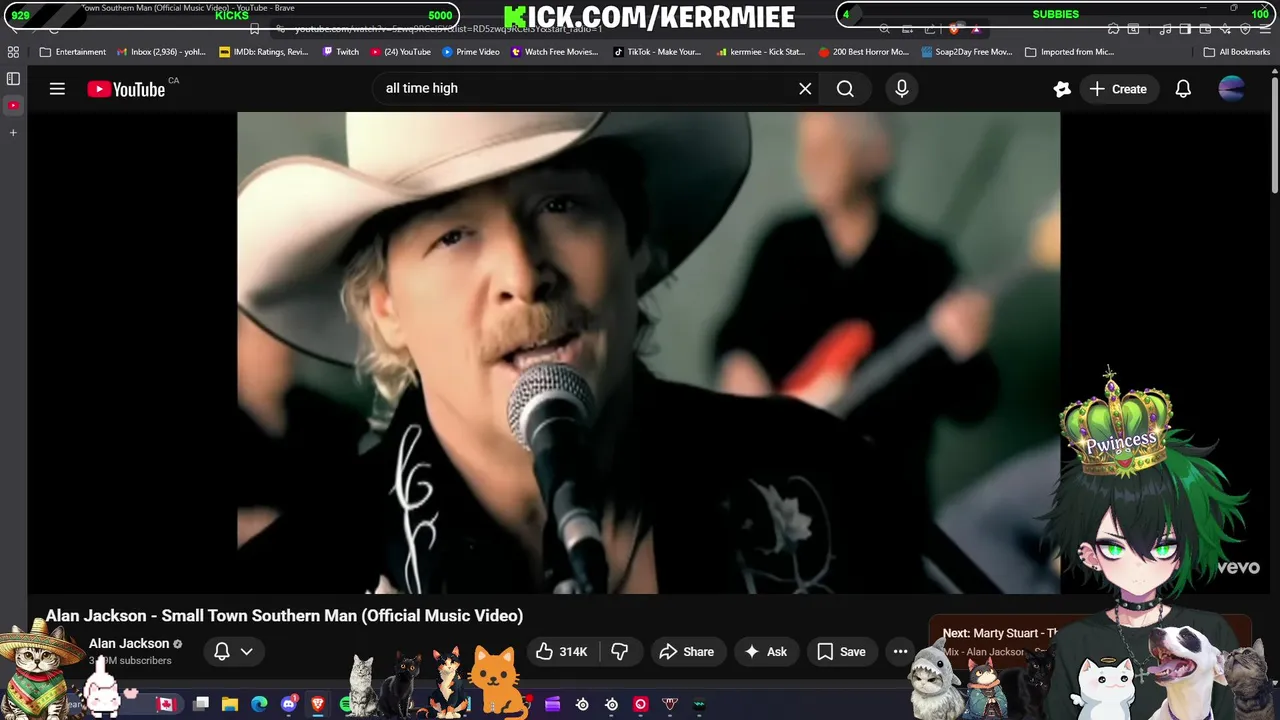Open Entertainment bookmarks folder

tap(73, 52)
